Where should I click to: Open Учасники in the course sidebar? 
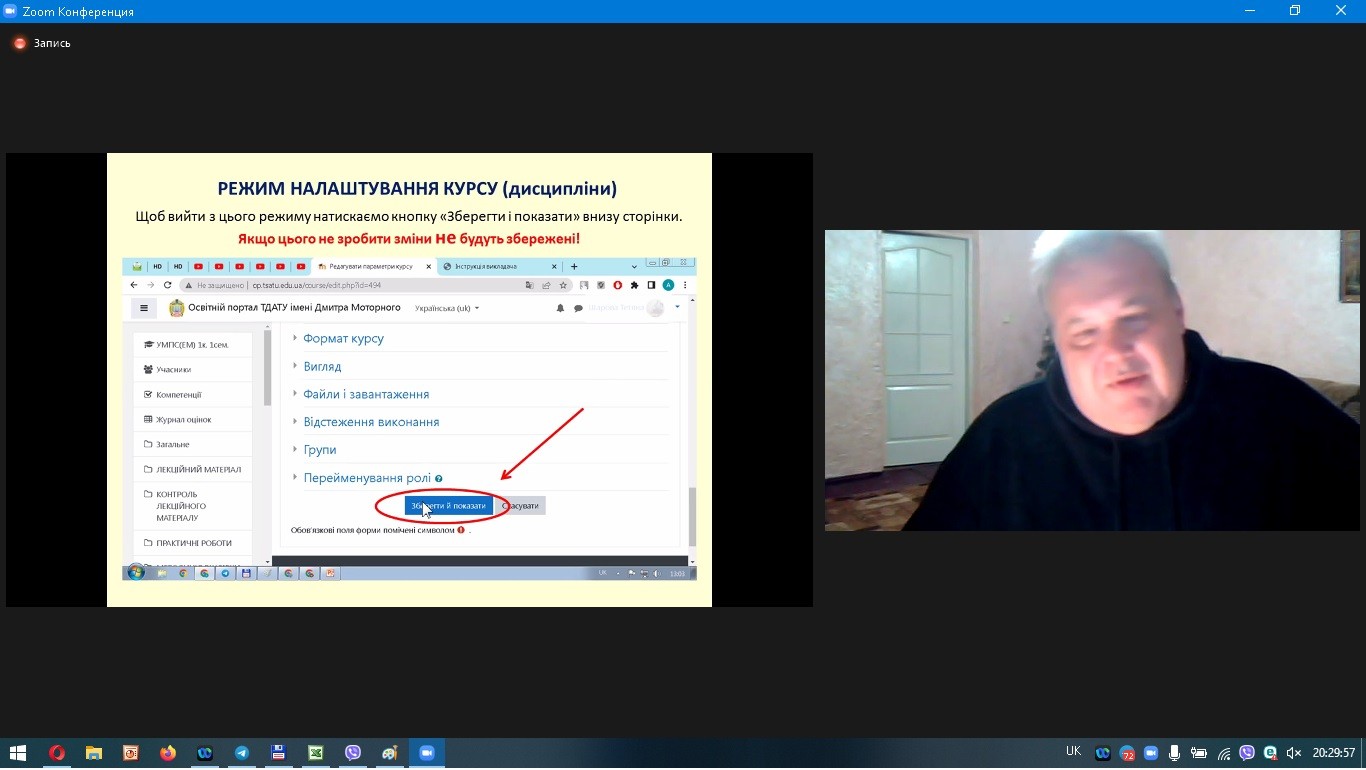[x=193, y=370]
